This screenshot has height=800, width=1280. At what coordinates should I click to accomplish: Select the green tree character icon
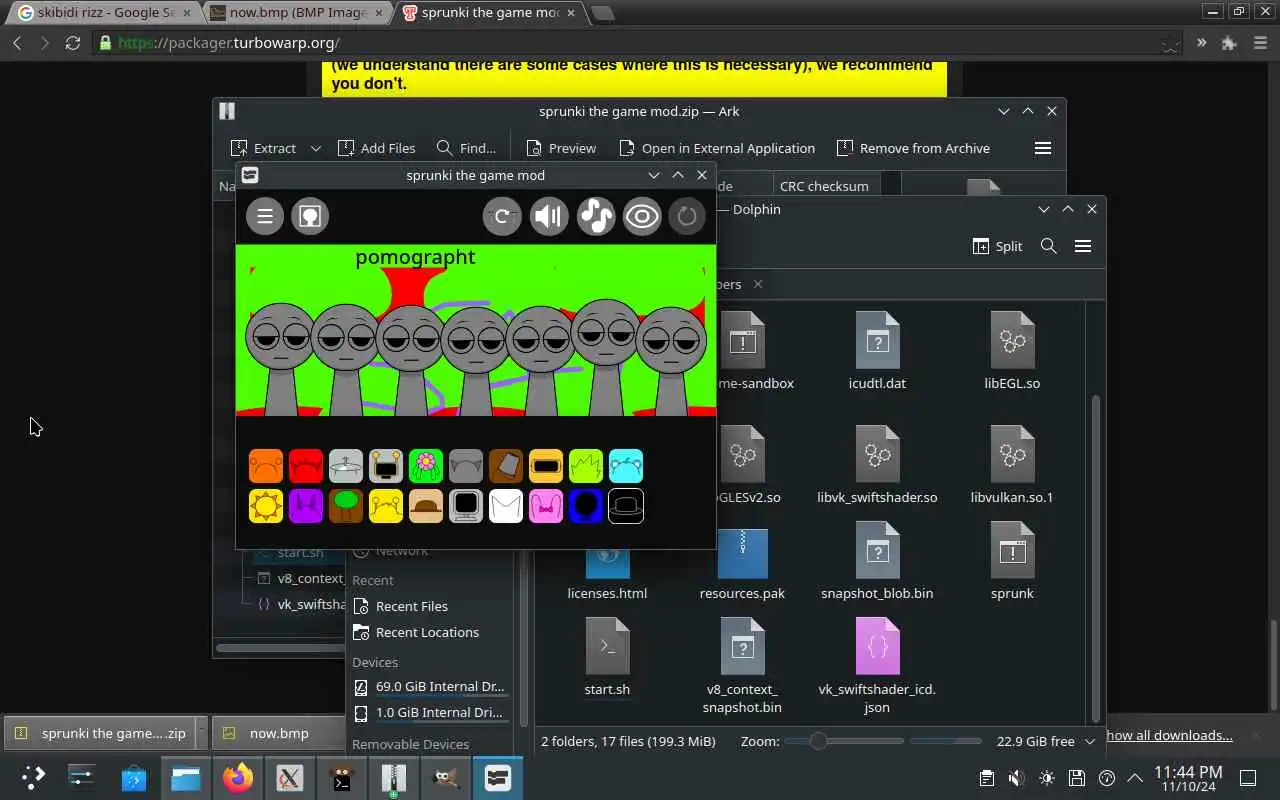pyautogui.click(x=346, y=506)
